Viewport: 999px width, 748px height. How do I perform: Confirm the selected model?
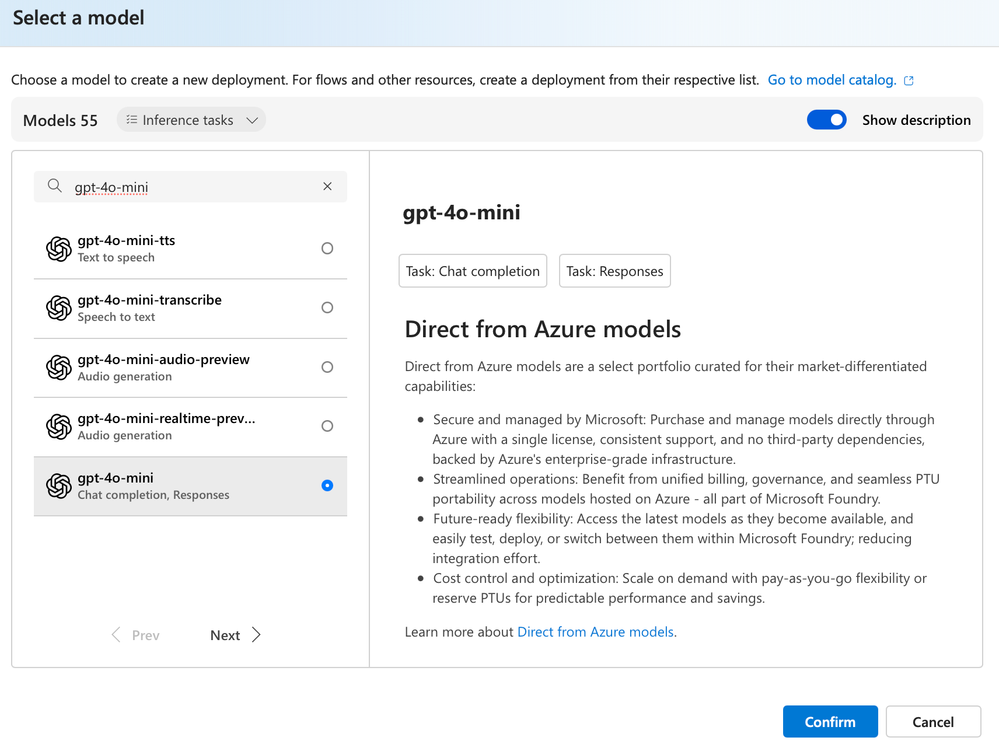click(830, 721)
